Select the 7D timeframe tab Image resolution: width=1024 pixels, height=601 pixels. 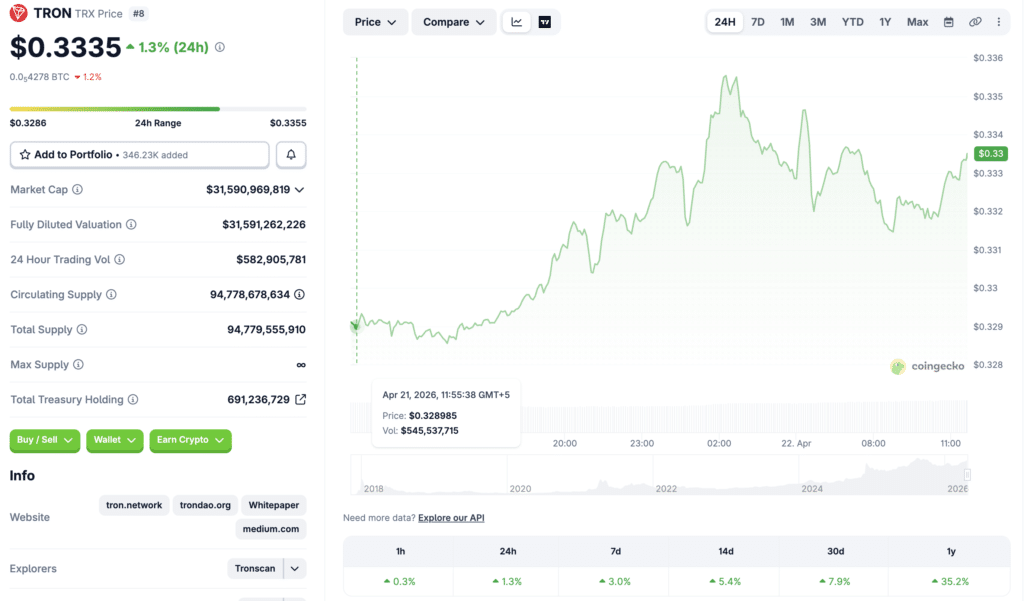[758, 22]
